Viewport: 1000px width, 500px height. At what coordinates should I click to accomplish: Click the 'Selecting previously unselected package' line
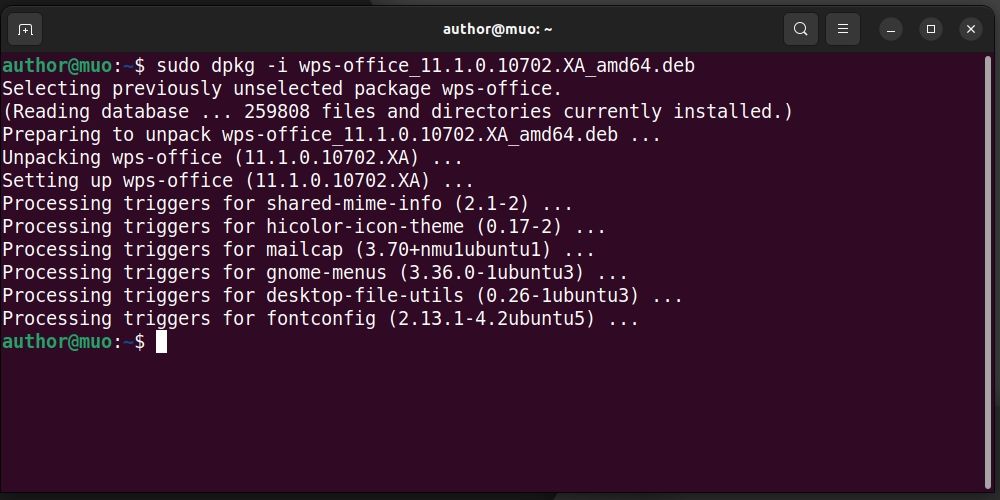coord(281,89)
